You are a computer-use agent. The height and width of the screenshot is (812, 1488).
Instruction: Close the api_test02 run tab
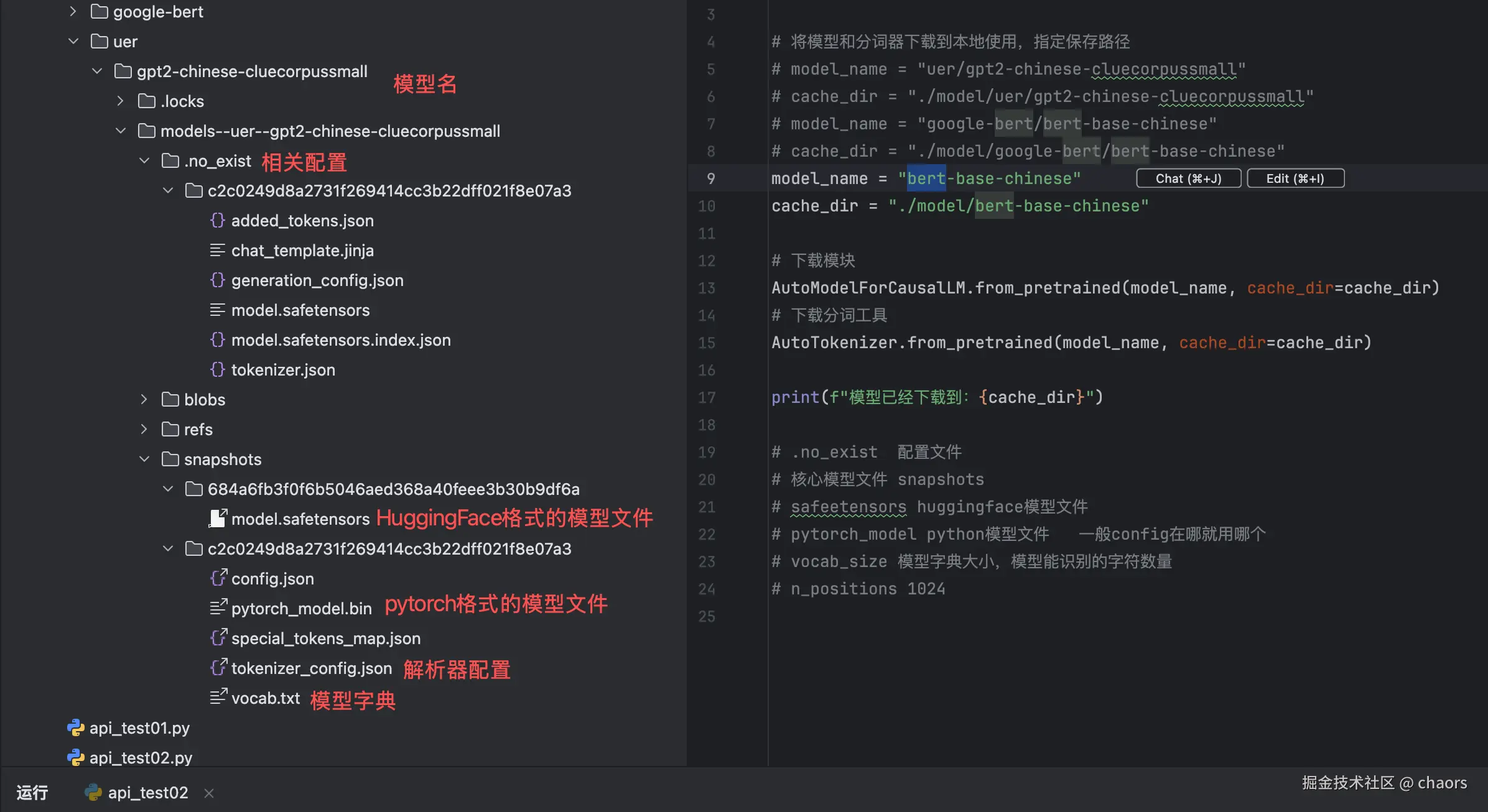click(209, 793)
